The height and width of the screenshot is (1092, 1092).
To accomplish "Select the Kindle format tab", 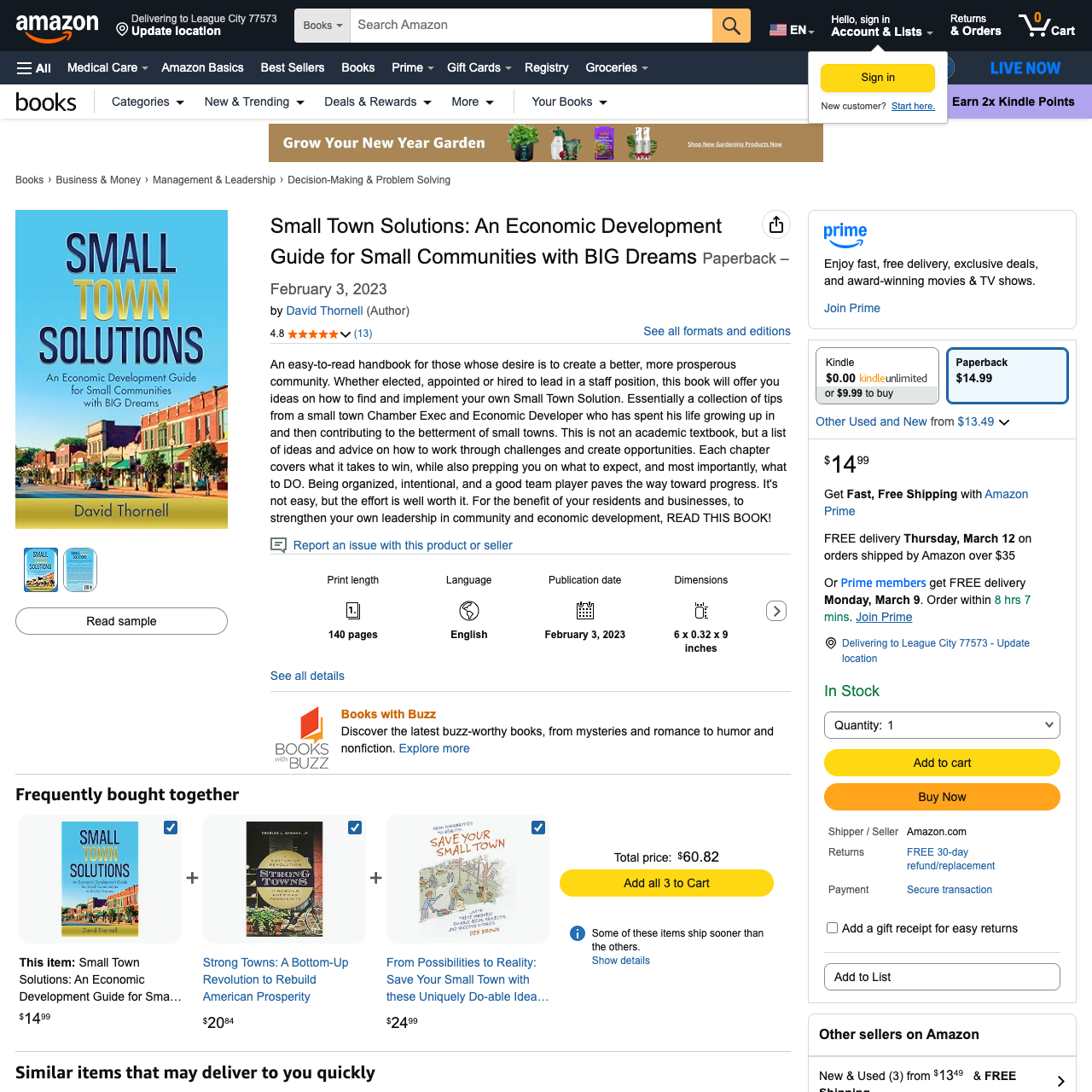I will 877,375.
